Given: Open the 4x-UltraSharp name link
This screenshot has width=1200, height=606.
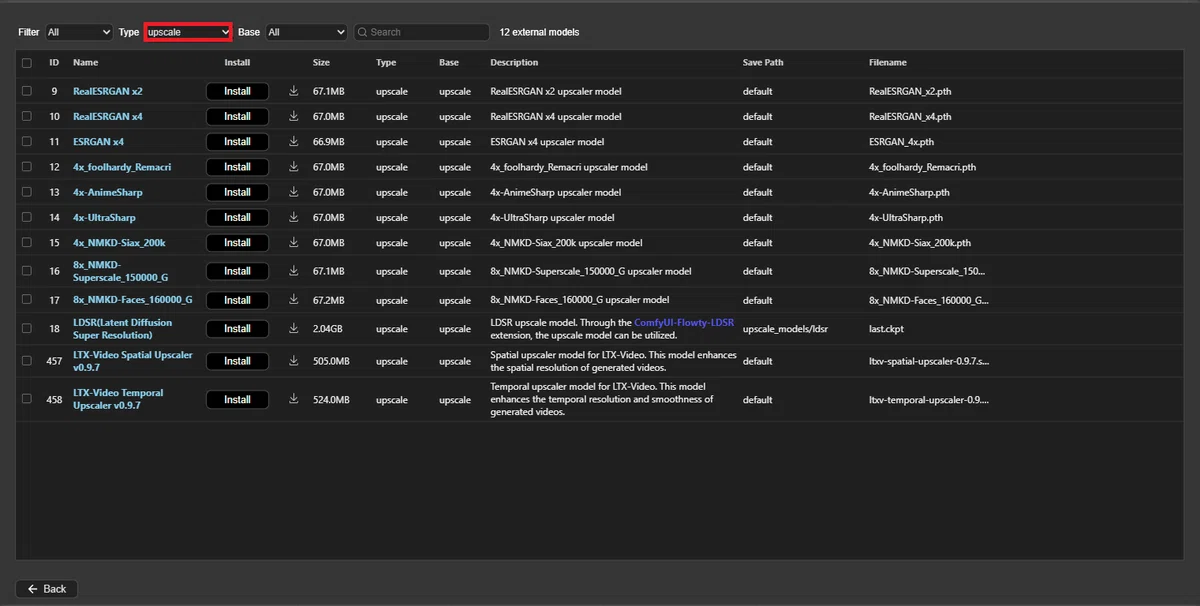Looking at the screenshot, I should tap(104, 217).
